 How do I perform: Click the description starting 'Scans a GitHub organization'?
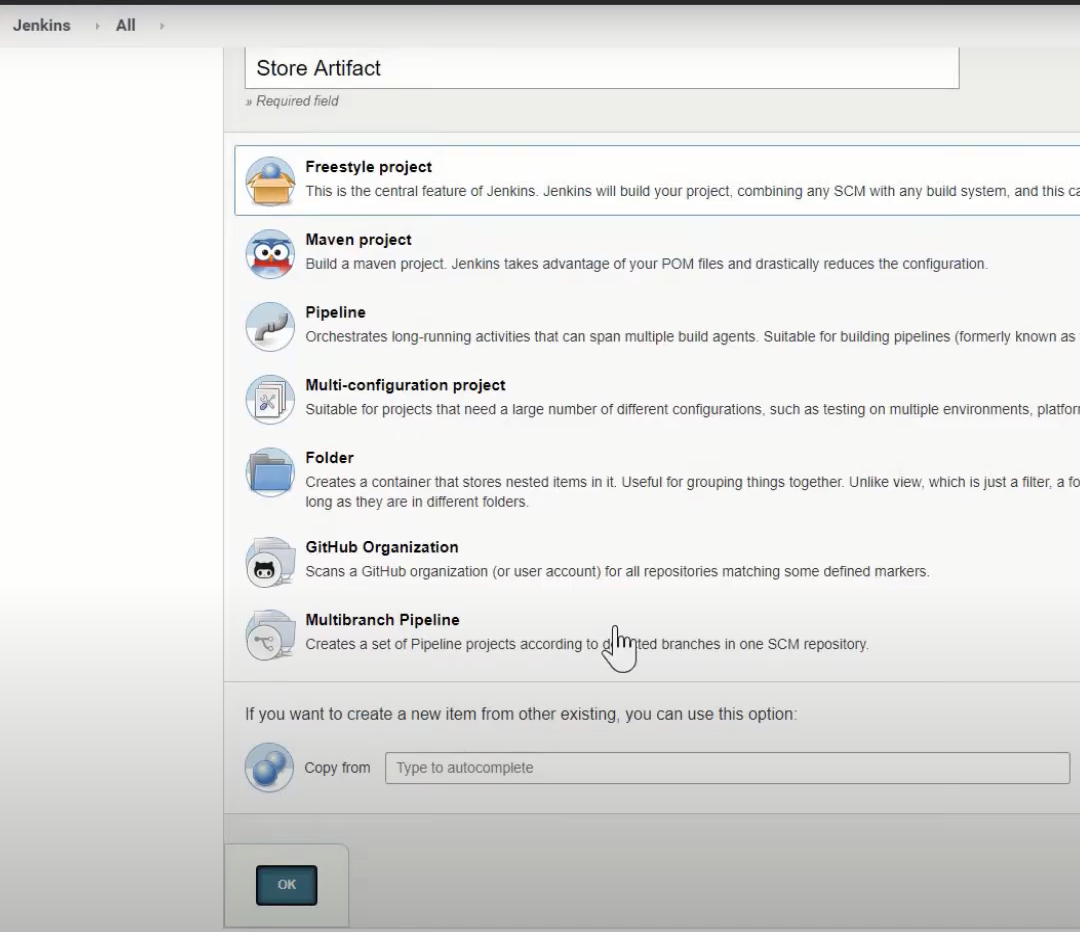coord(617,571)
